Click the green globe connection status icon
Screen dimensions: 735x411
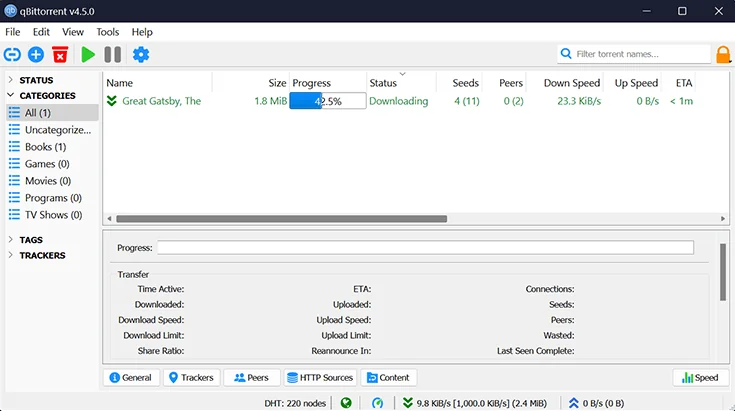point(346,403)
